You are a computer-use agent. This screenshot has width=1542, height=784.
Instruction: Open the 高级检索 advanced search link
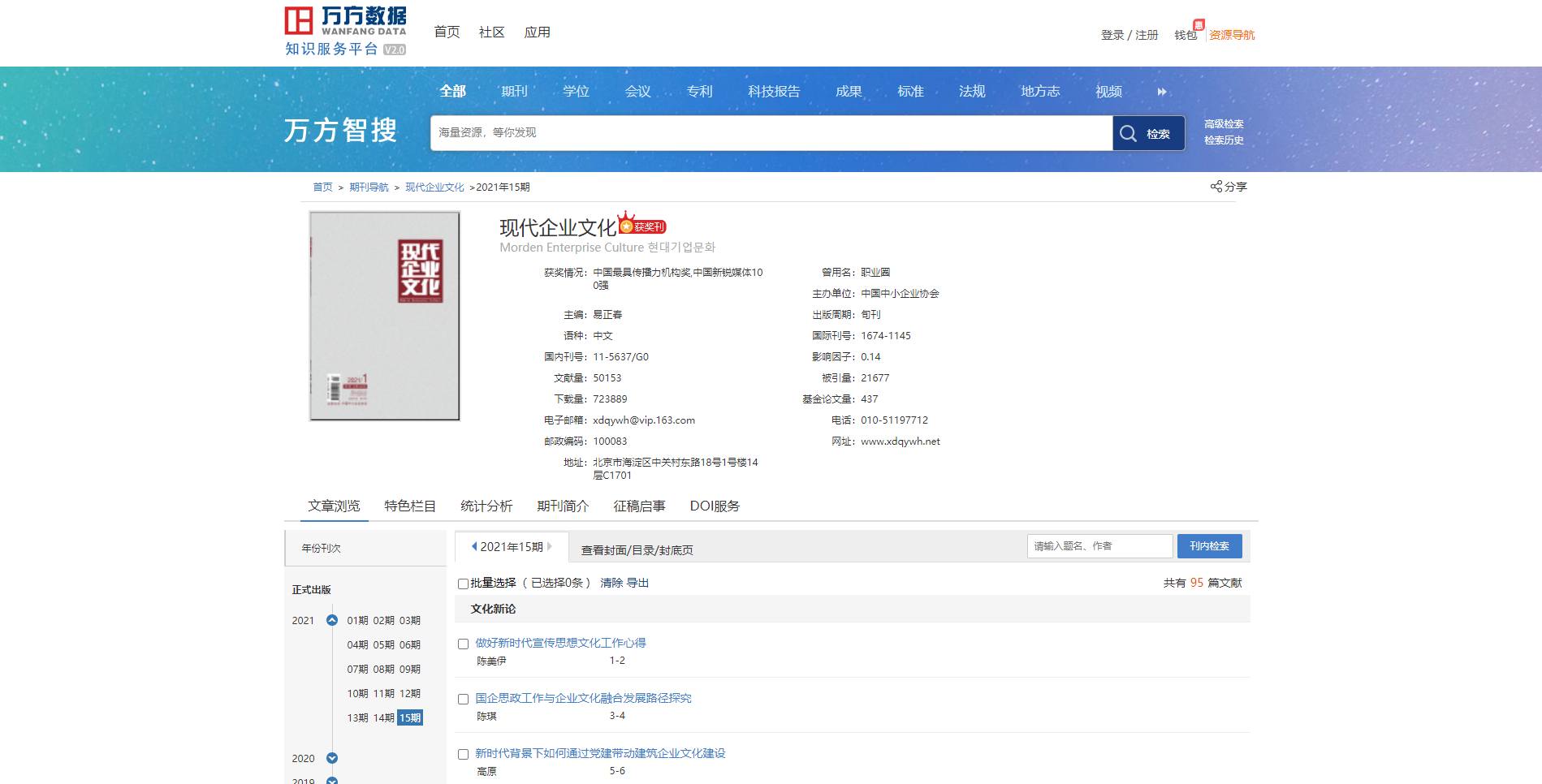(x=1223, y=124)
